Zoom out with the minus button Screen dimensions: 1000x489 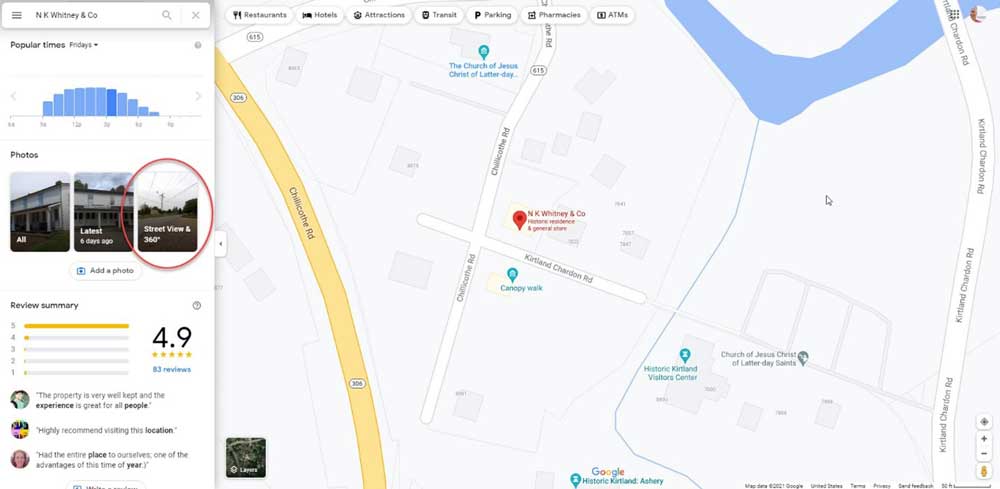pyautogui.click(x=984, y=453)
